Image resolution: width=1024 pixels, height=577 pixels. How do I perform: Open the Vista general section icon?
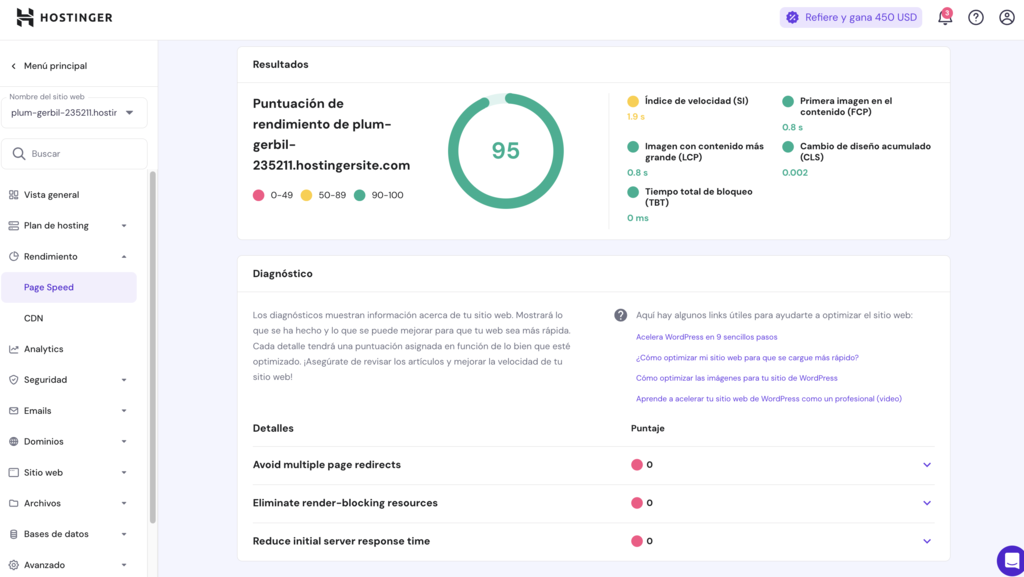click(x=14, y=194)
